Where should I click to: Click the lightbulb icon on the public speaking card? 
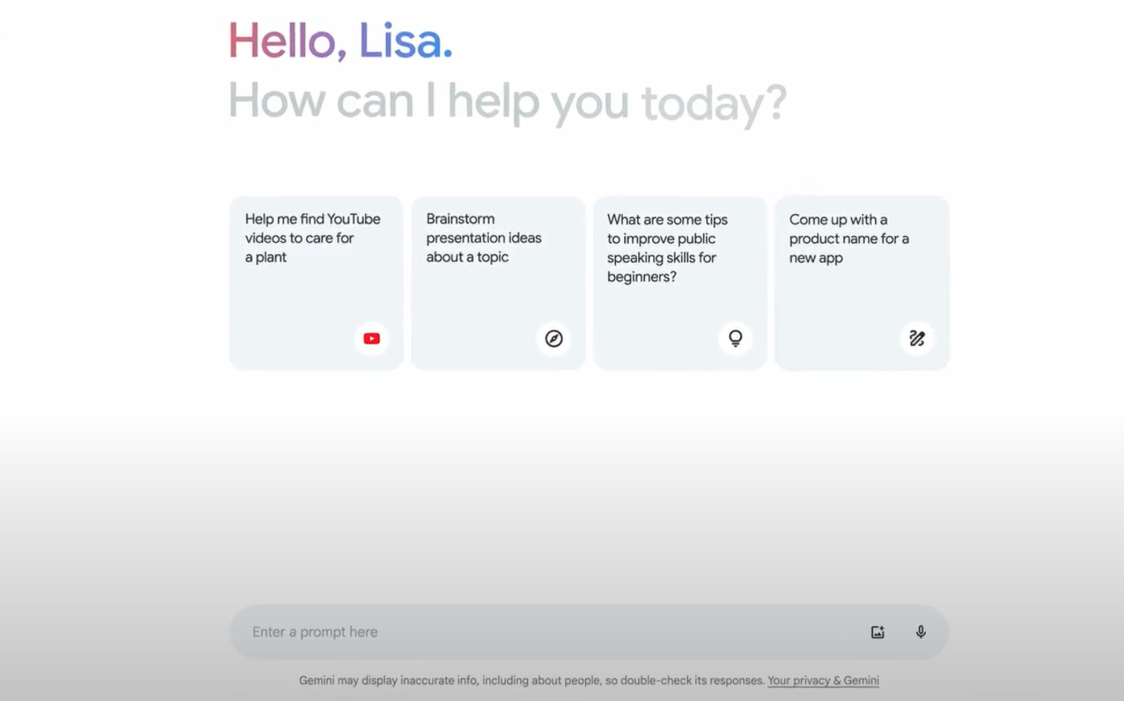click(735, 339)
